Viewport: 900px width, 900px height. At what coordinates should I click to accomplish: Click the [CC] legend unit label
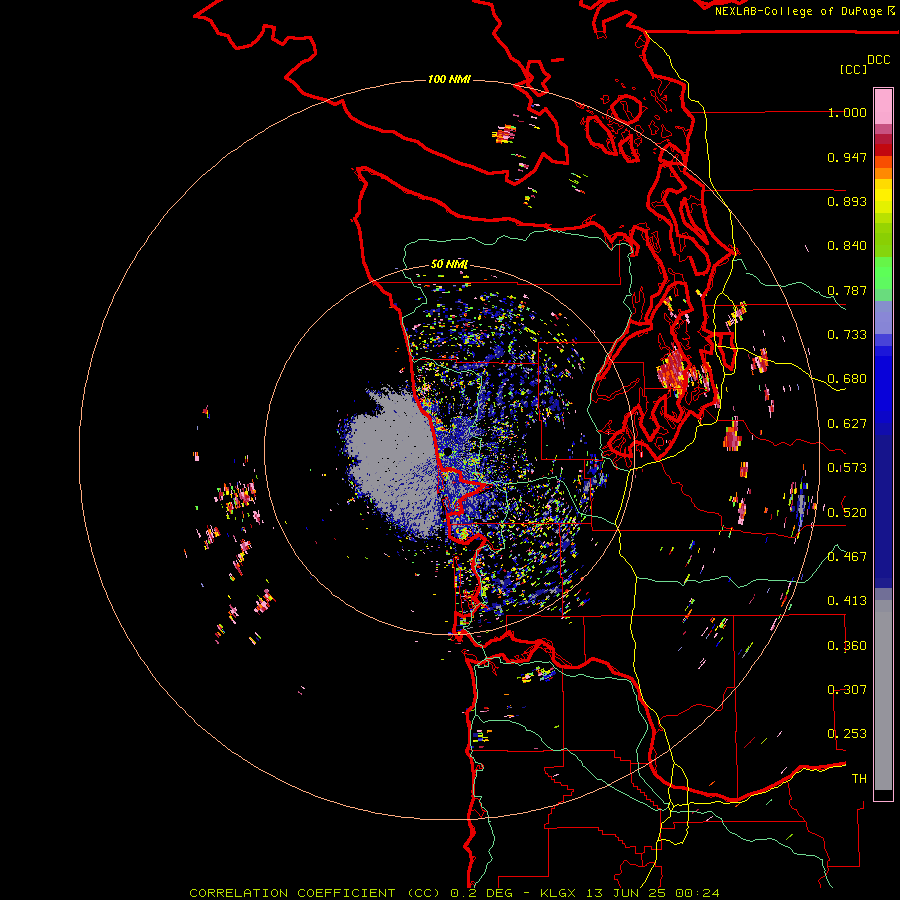tap(853, 69)
